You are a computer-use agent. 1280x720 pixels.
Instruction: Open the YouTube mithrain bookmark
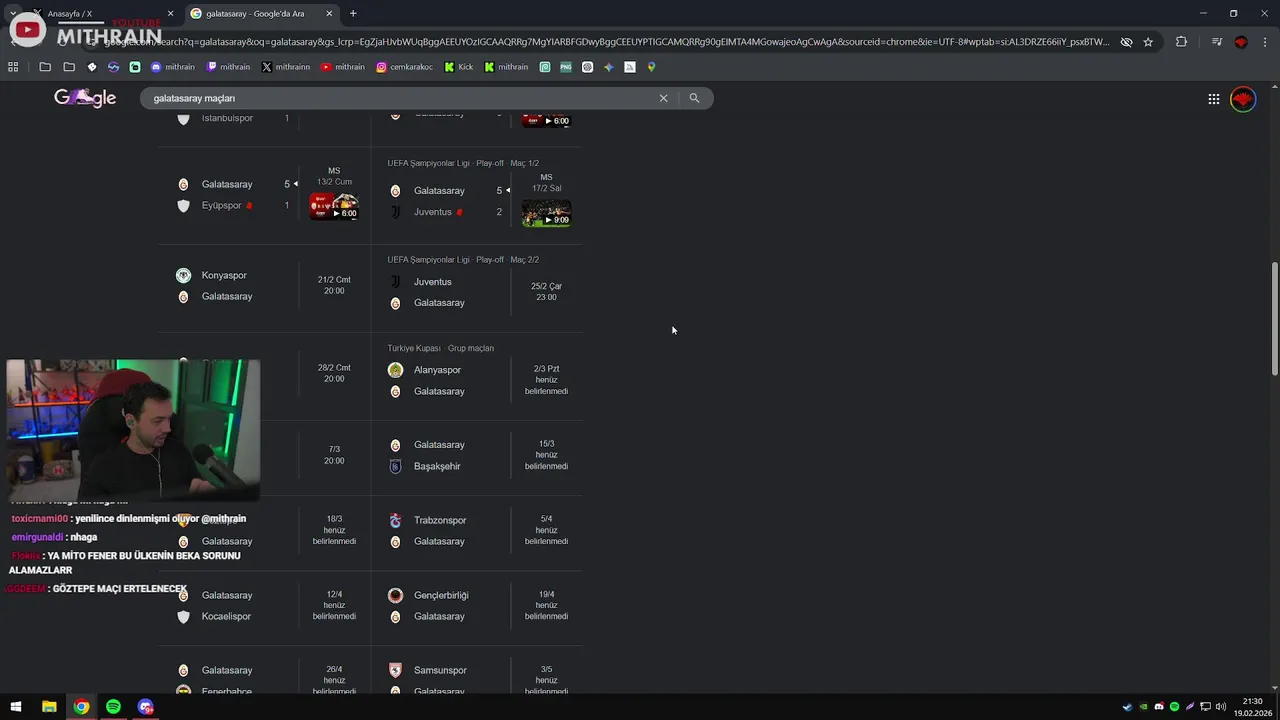pos(343,67)
